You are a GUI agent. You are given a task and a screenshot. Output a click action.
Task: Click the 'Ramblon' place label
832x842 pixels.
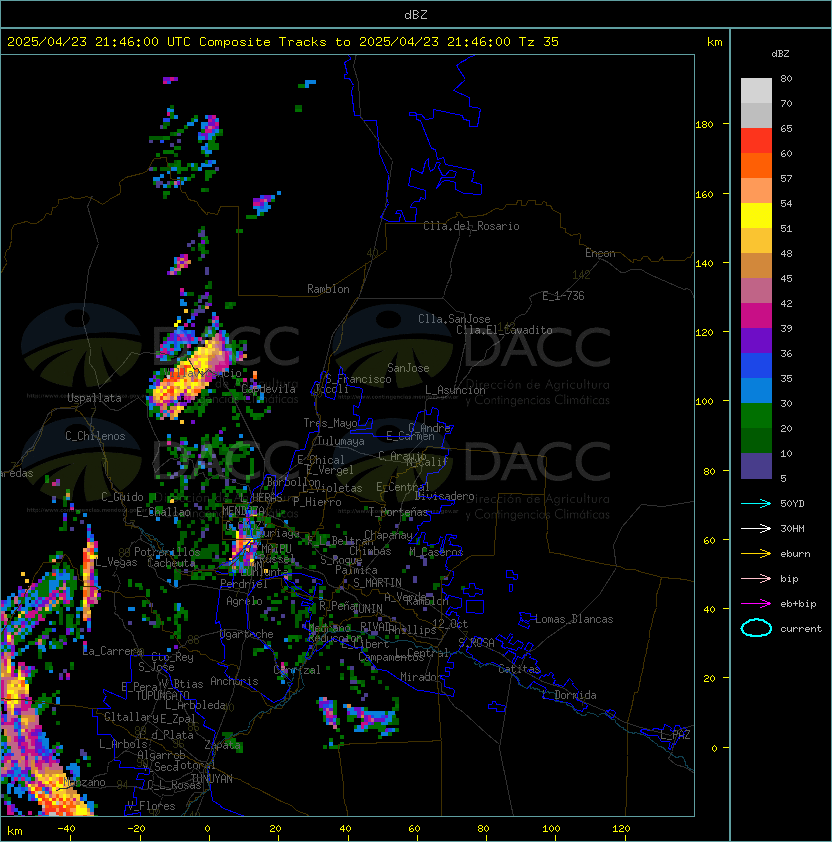[x=328, y=289]
